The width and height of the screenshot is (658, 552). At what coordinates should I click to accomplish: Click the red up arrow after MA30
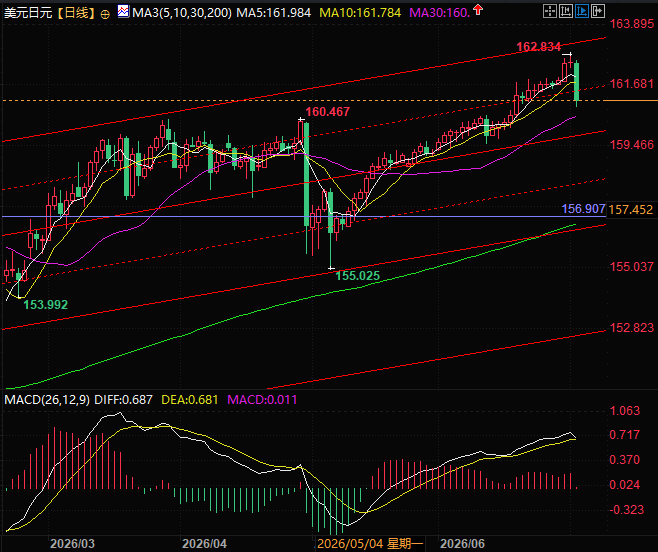[x=478, y=10]
